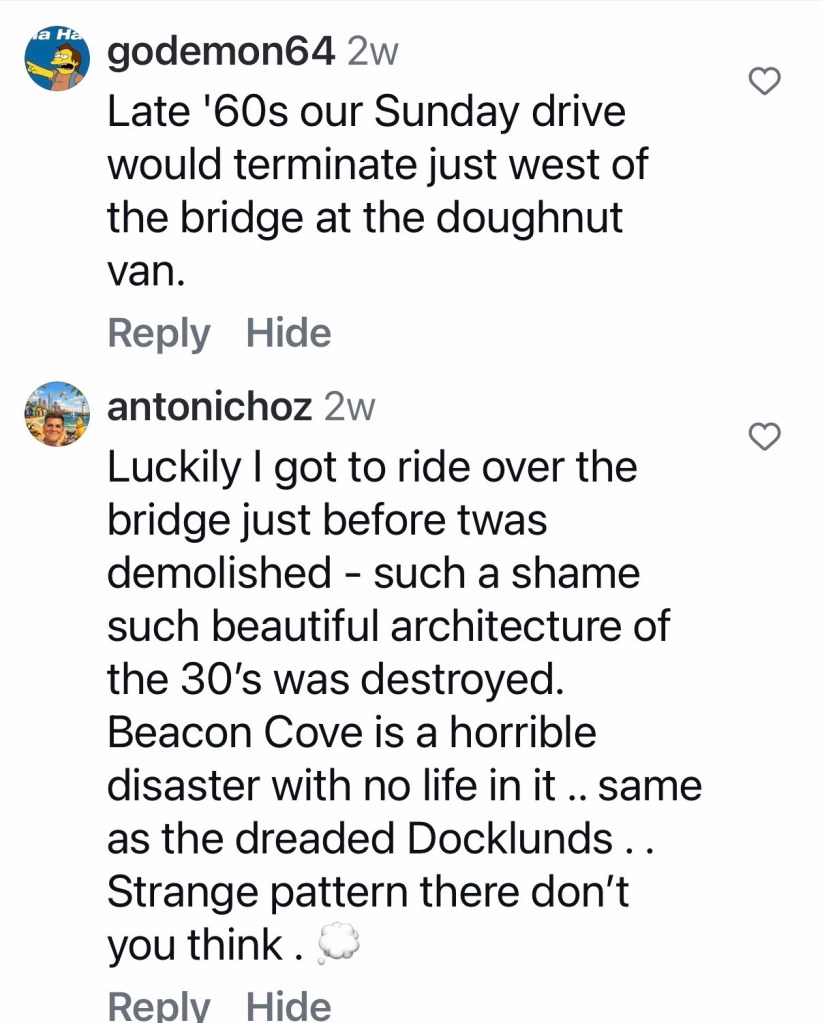
Task: Click the 2w timestamp beside godemon64
Action: [371, 53]
